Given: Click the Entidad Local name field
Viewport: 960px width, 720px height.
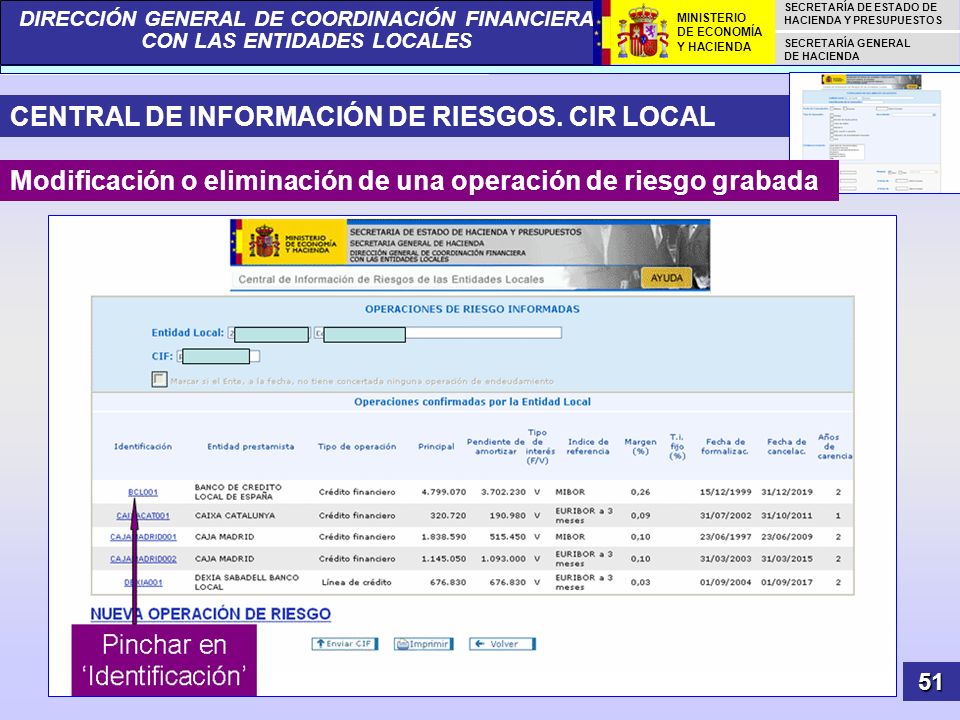Looking at the screenshot, I should 438,333.
